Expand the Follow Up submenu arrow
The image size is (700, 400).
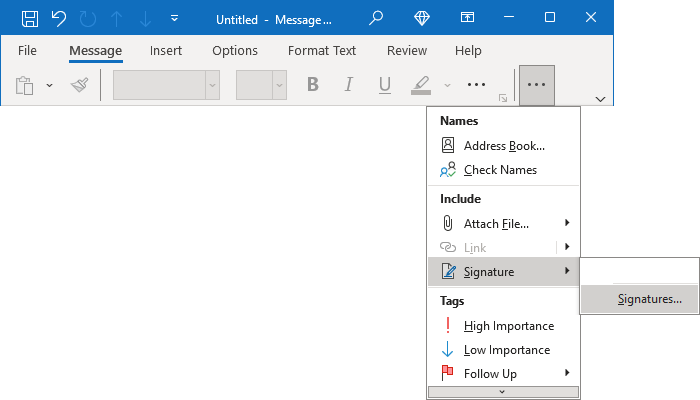point(567,373)
